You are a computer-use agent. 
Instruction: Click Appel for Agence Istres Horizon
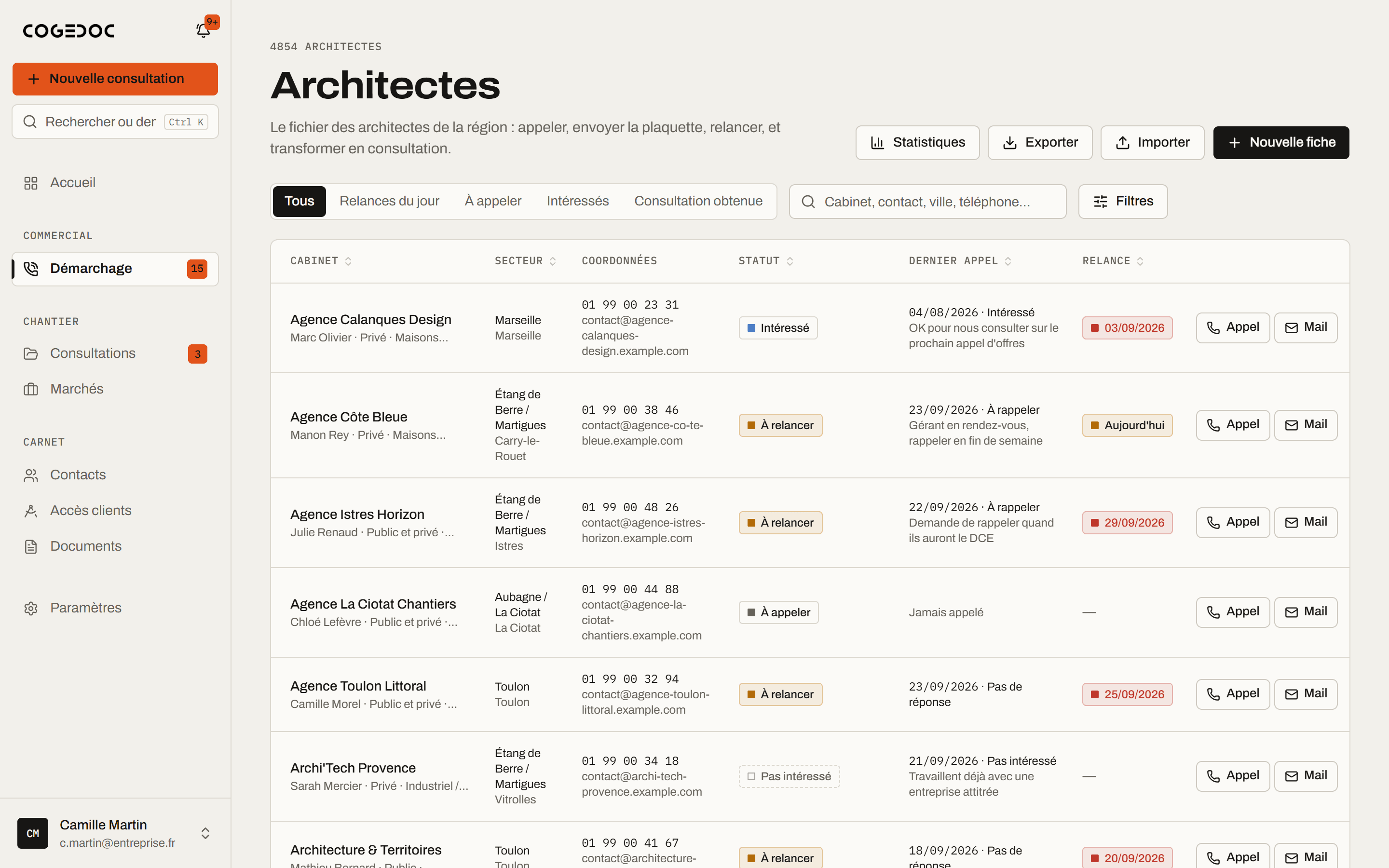(1232, 522)
